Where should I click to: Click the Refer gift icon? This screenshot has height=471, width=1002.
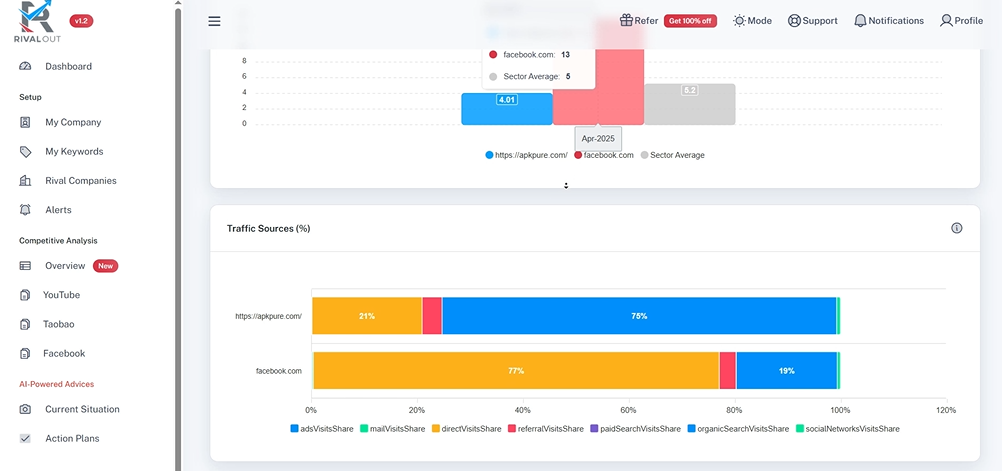click(x=626, y=20)
